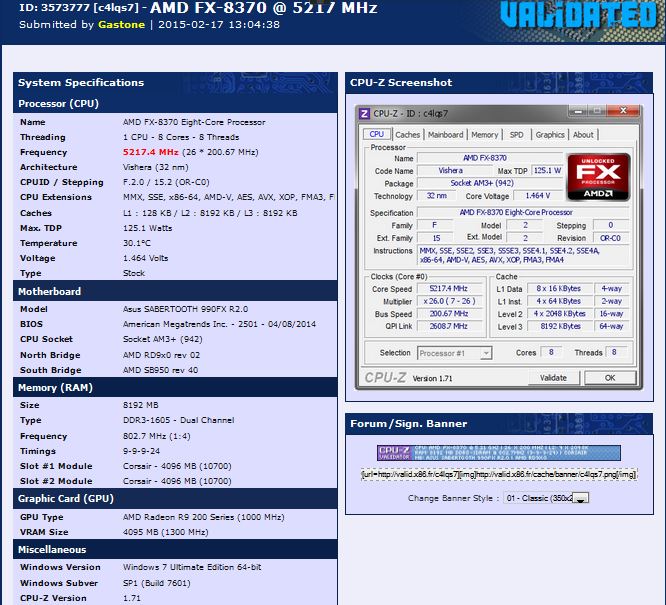Click the Core Voltage 1.464 V field
This screenshot has width=666, height=605.
click(x=538, y=196)
